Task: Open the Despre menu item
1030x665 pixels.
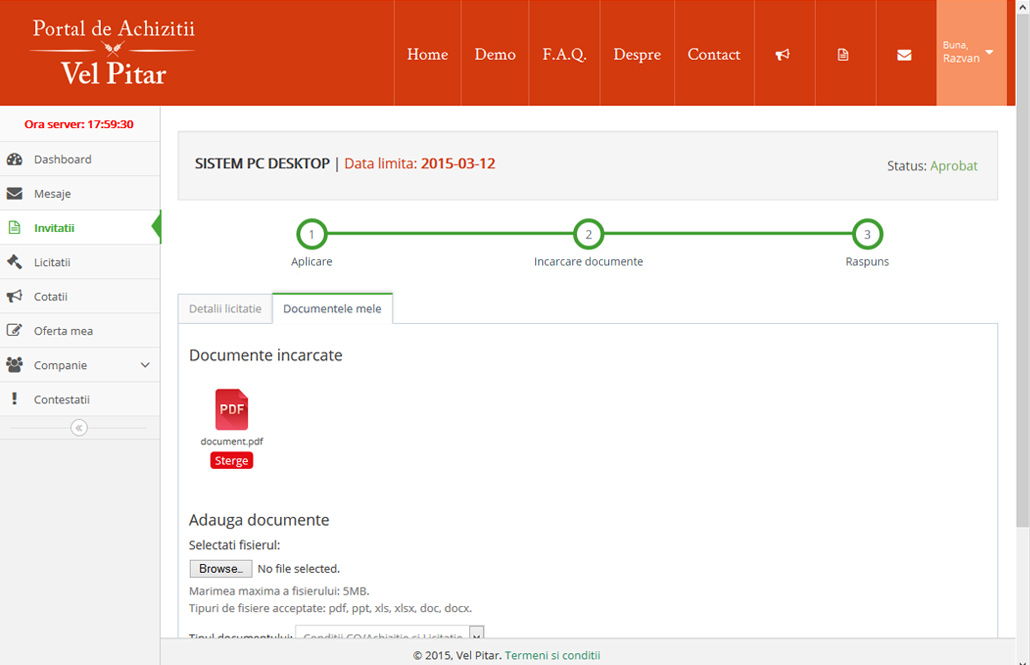Action: point(637,55)
